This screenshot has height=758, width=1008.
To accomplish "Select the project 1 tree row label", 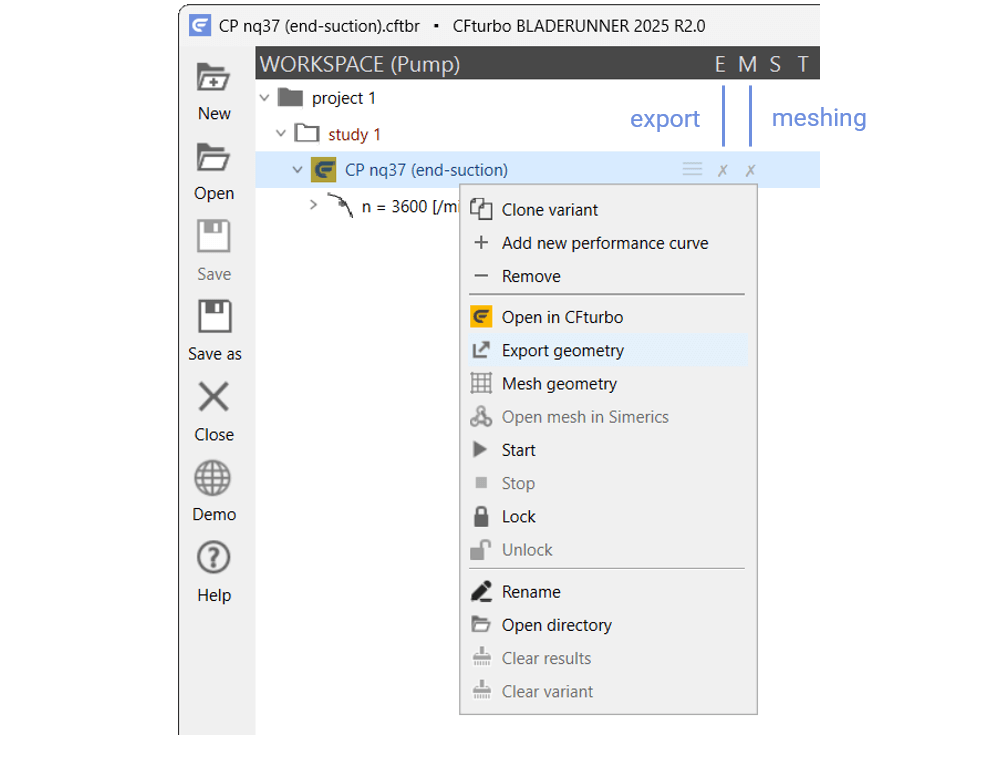I will (344, 98).
